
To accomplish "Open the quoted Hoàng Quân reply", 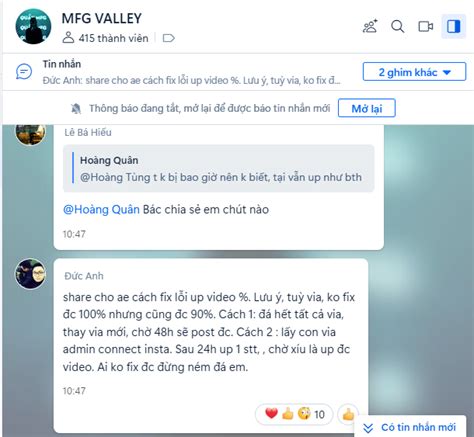I will pyautogui.click(x=219, y=169).
